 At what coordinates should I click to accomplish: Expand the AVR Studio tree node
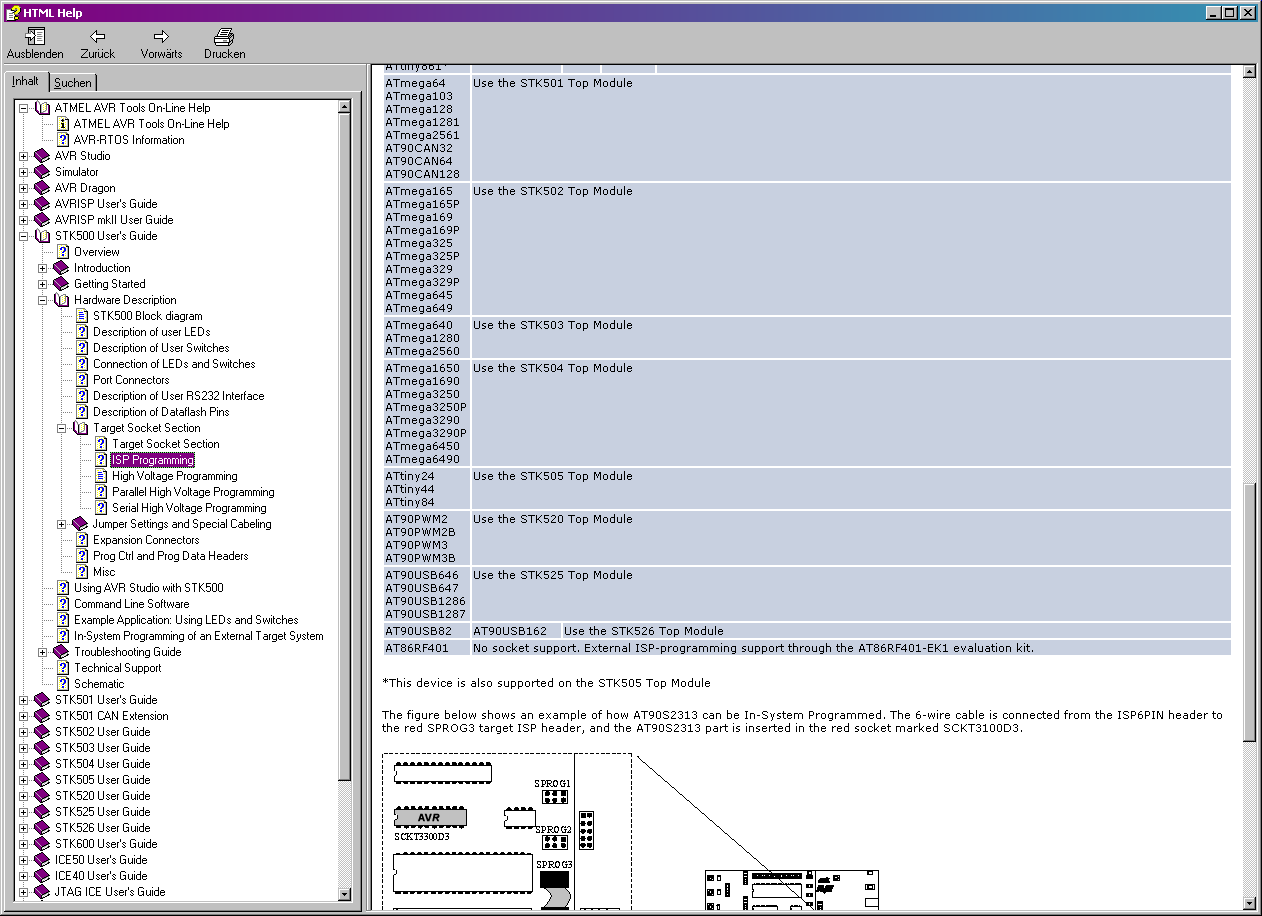(x=24, y=156)
